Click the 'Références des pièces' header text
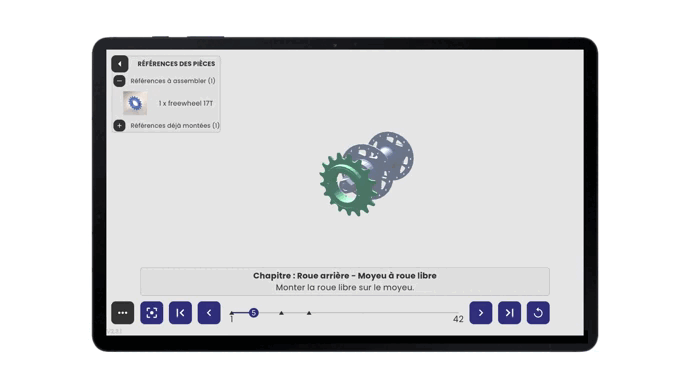Viewport: 690px width, 388px height. (x=176, y=64)
